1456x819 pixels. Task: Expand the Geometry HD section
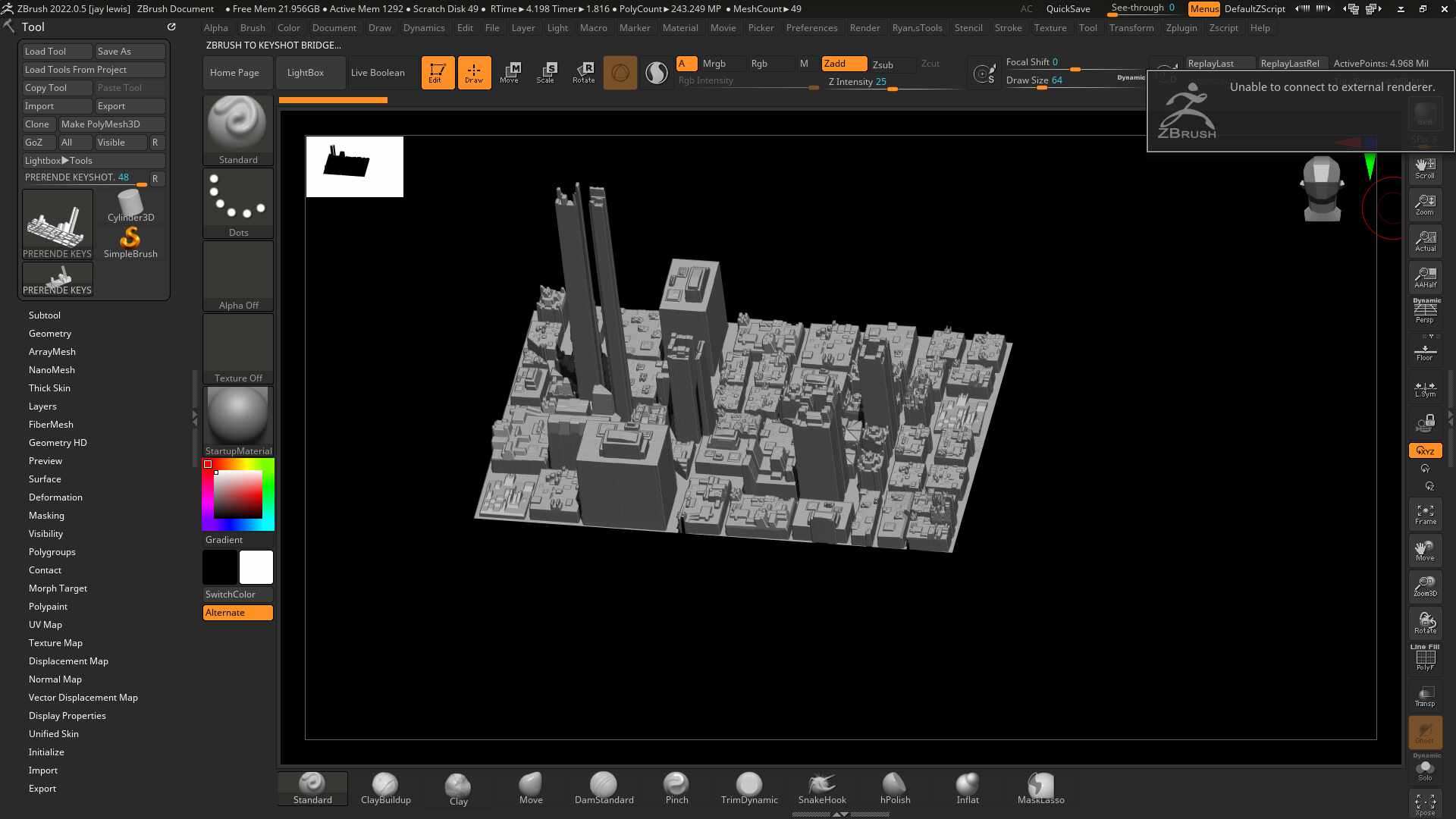58,443
